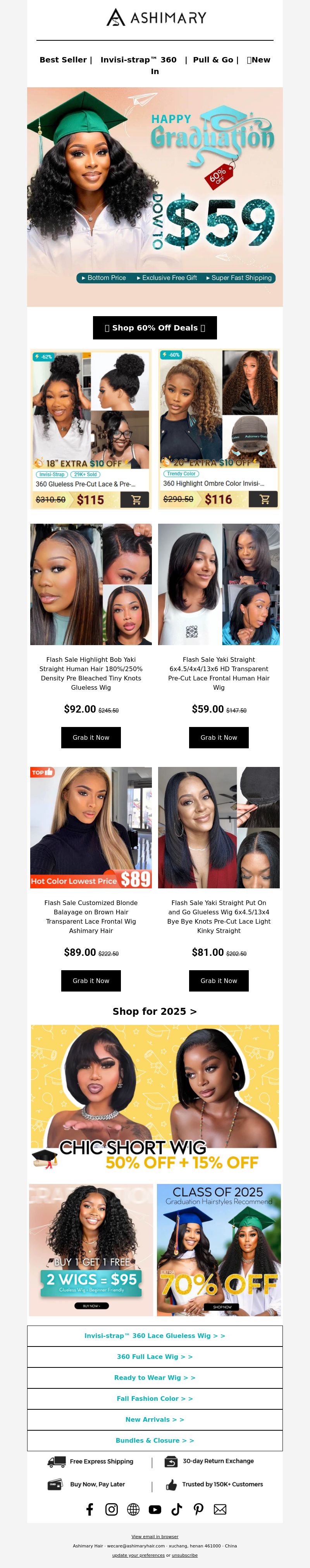Viewport: 310px width, 1568px height.
Task: Click Shop 60% Off Deals button
Action: (x=155, y=327)
